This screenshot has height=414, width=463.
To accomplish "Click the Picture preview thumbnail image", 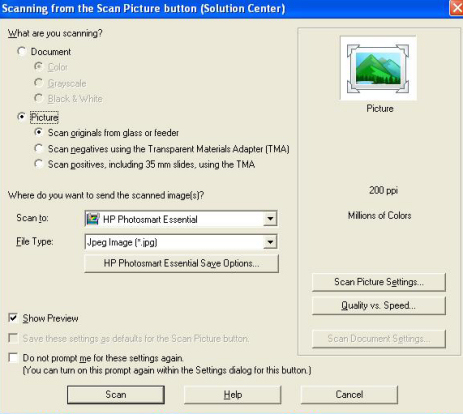I will [x=378, y=69].
